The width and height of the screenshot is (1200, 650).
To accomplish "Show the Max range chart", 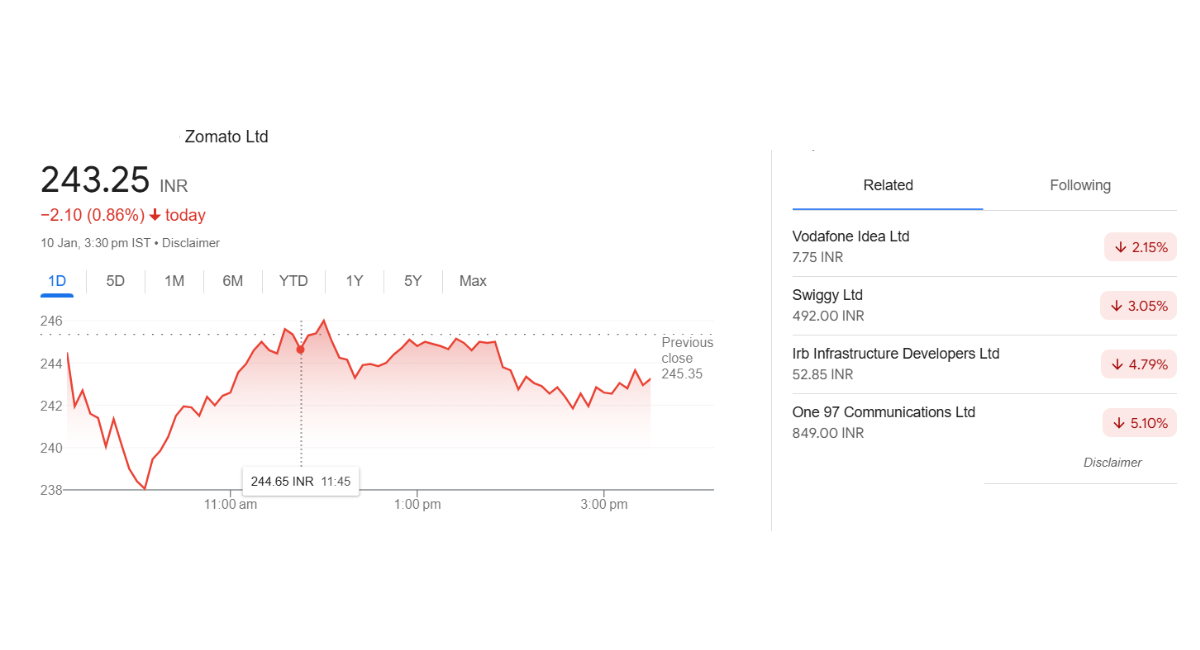I will pyautogui.click(x=473, y=281).
